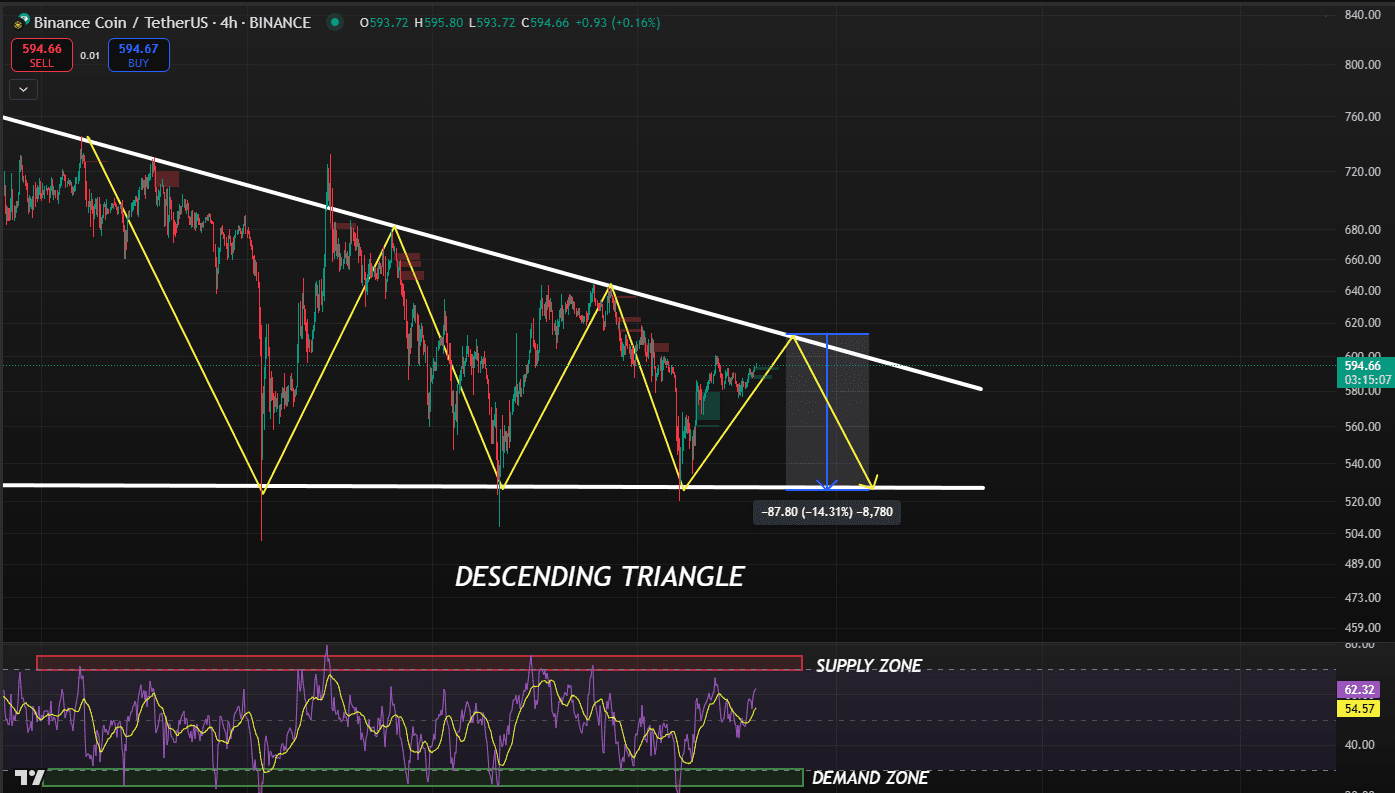Click the DESCENDING TRIANGLE text annotation

click(600, 577)
